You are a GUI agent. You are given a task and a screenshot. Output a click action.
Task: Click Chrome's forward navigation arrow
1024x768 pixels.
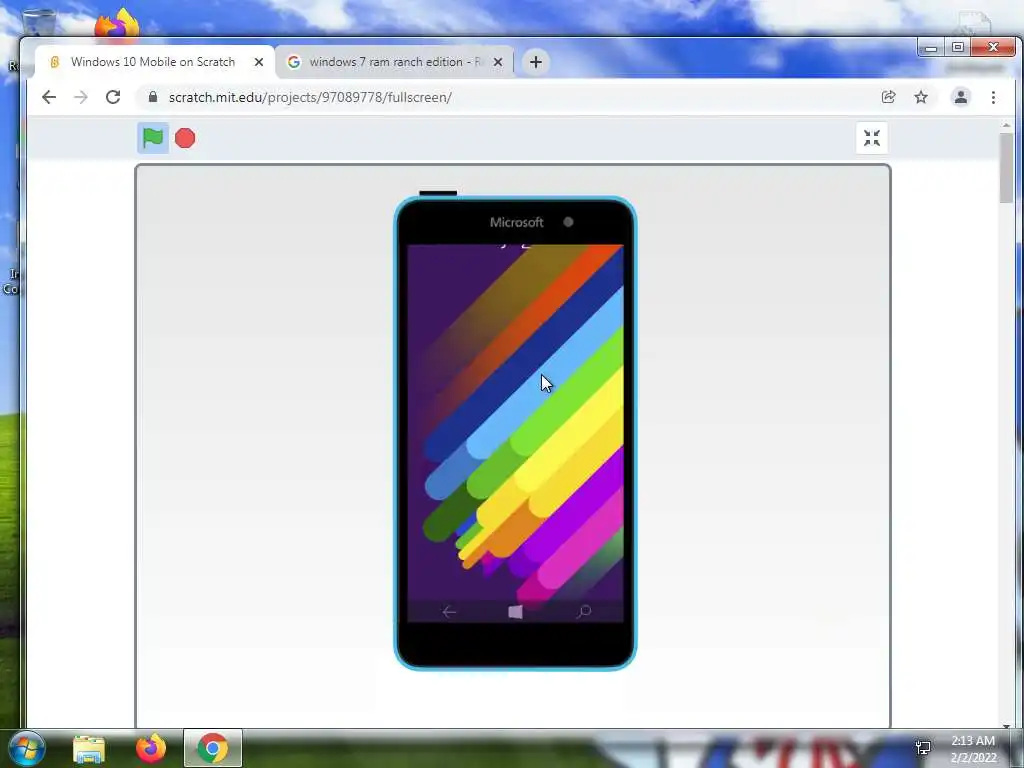pos(81,97)
